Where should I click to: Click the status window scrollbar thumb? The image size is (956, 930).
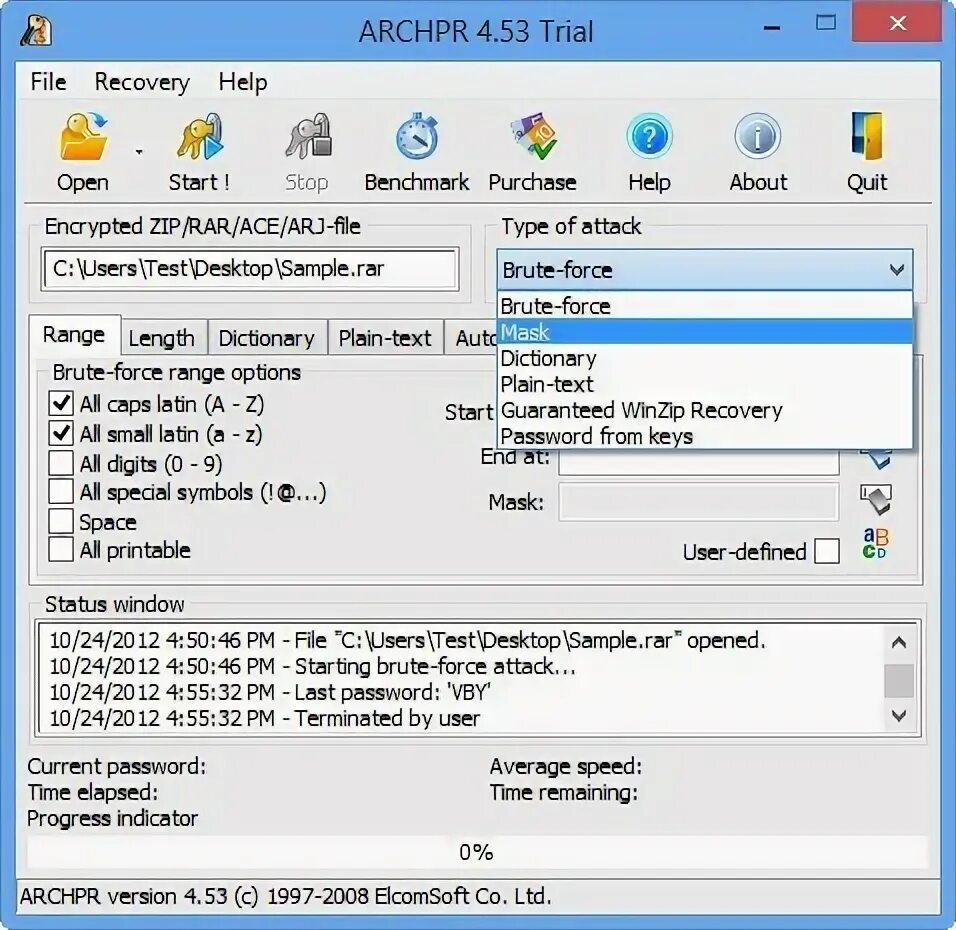(899, 680)
